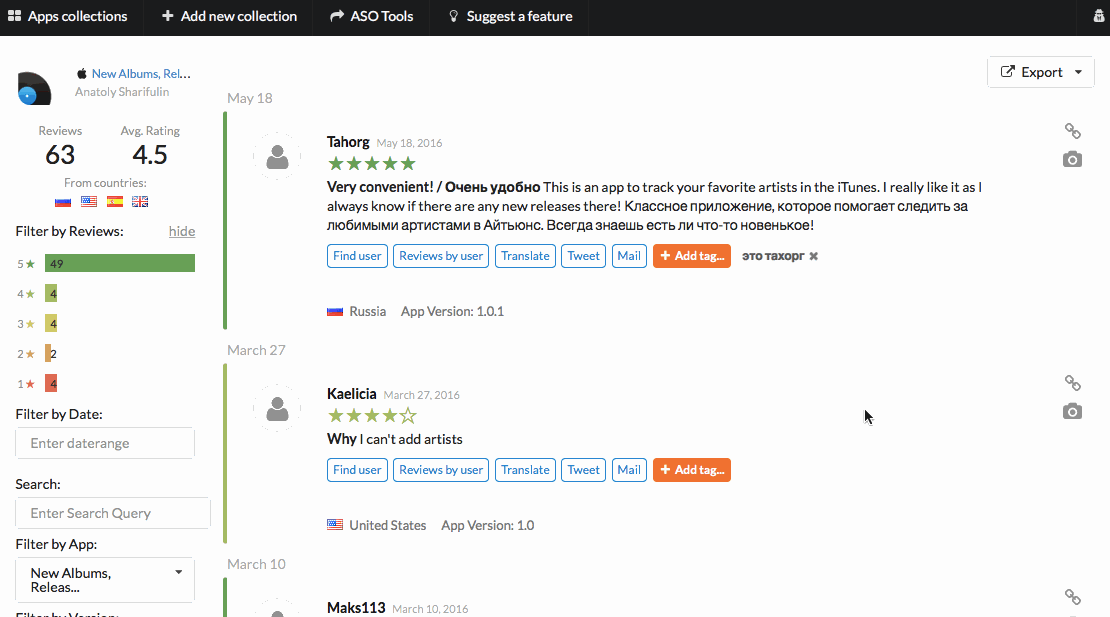The width and height of the screenshot is (1110, 617).
Task: Filter reviews by the 5-star bar
Action: [119, 263]
